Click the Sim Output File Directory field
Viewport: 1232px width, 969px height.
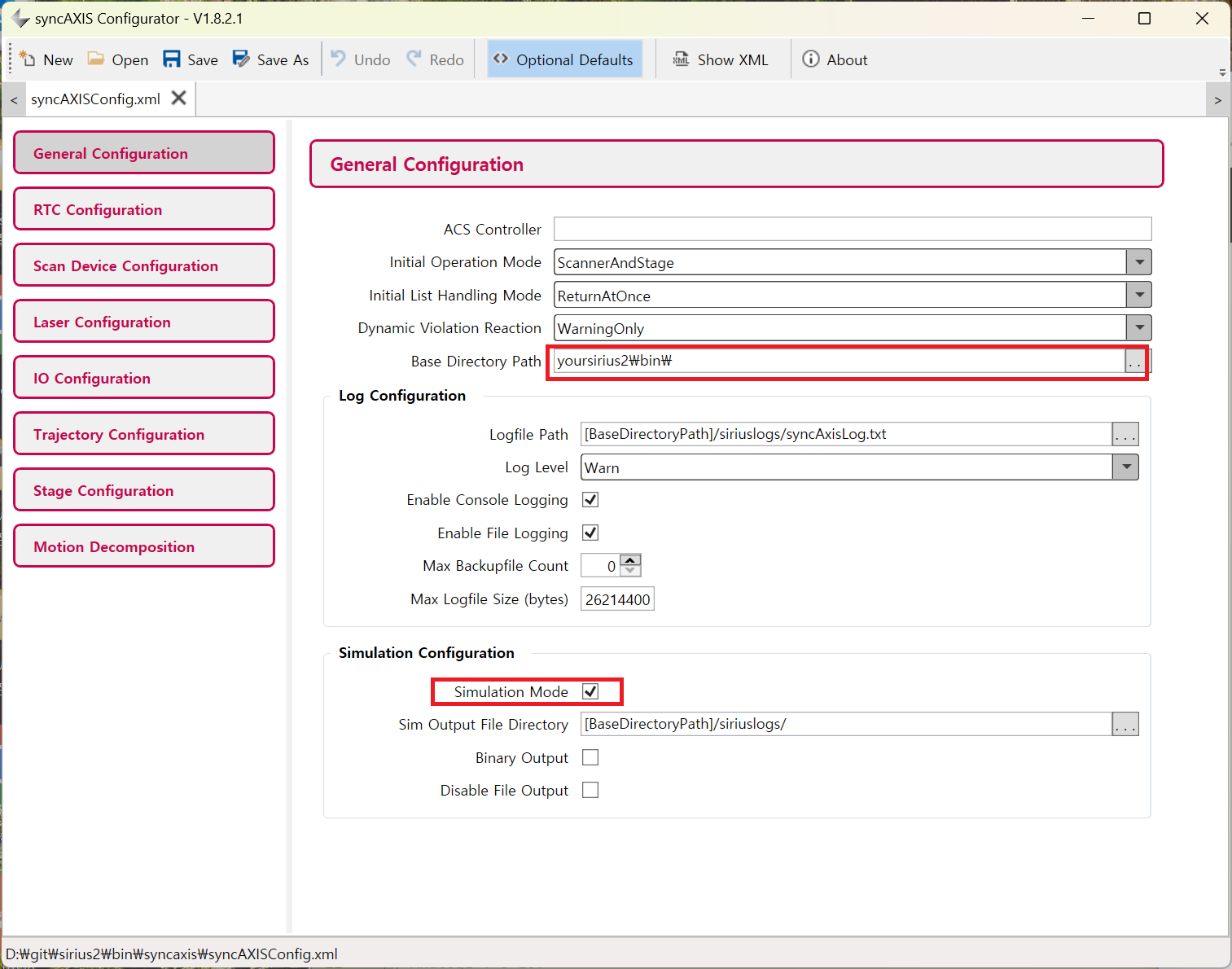[846, 724]
